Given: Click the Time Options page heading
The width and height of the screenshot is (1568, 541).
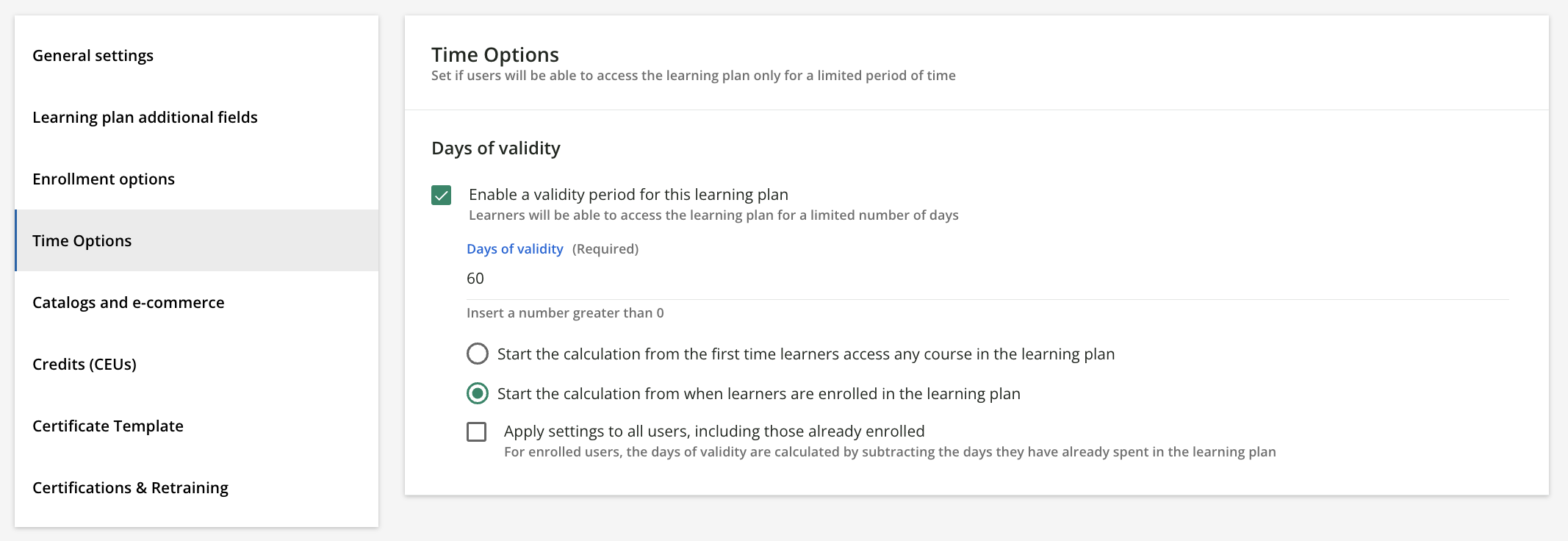Looking at the screenshot, I should tap(495, 54).
